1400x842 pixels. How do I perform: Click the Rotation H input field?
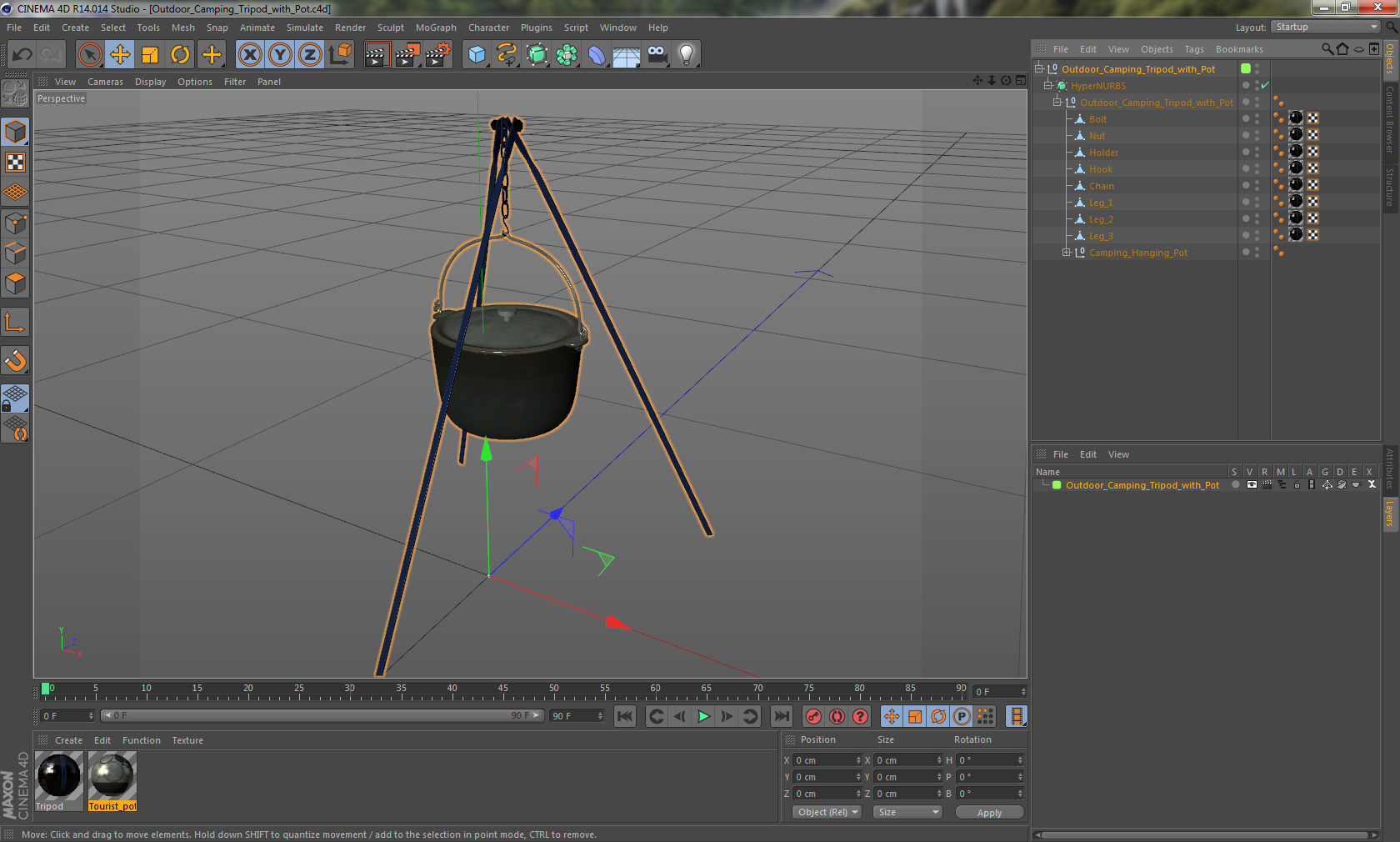coord(989,760)
